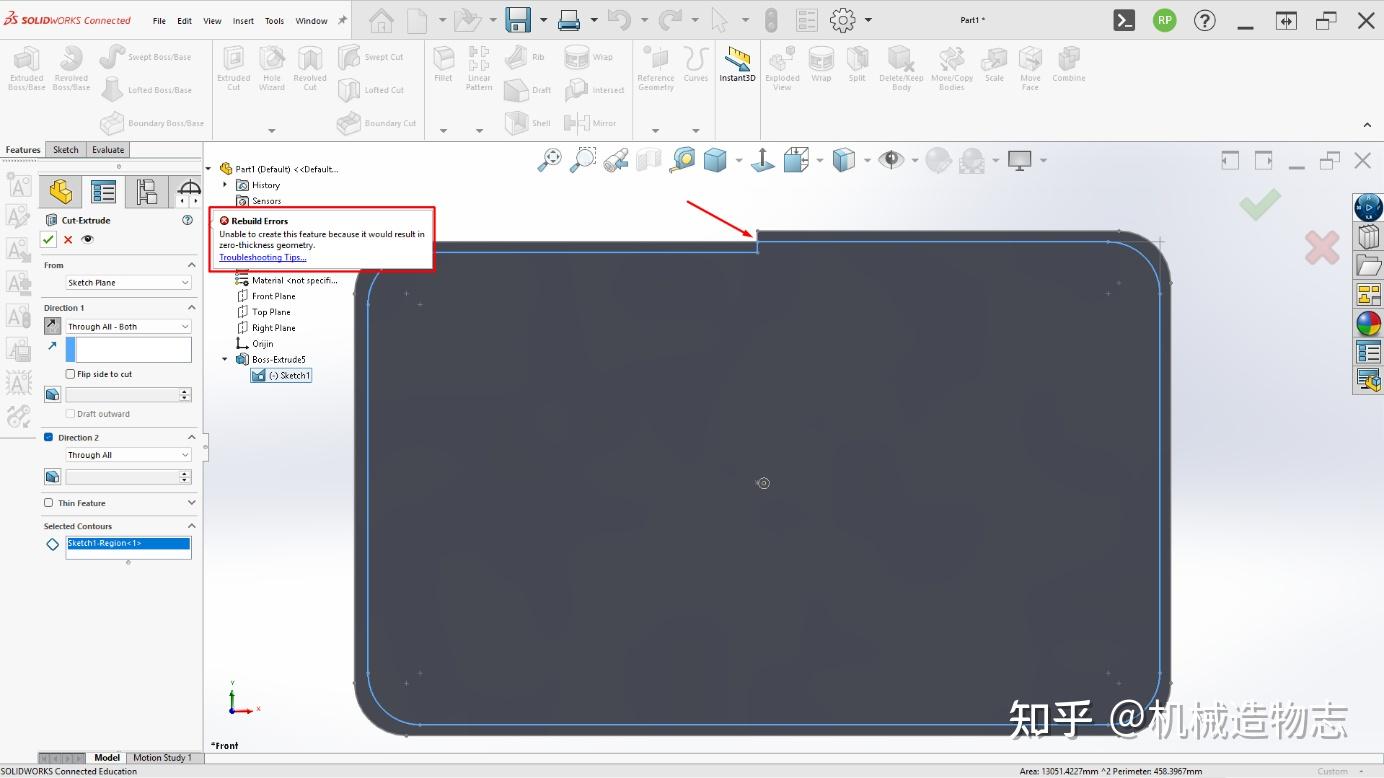1384x778 pixels.
Task: Open the Appearances color wheel in the task pane
Action: click(x=1367, y=323)
